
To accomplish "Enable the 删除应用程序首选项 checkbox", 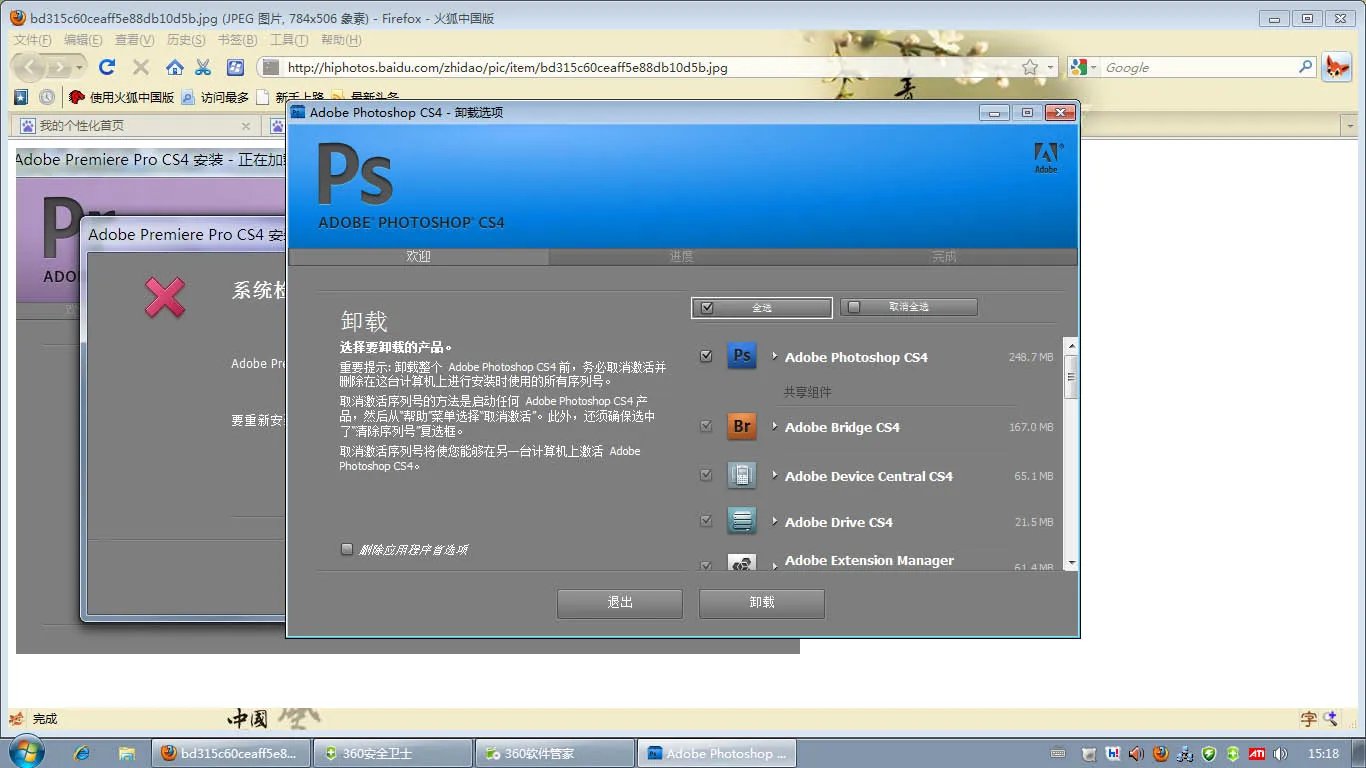I will (x=347, y=549).
